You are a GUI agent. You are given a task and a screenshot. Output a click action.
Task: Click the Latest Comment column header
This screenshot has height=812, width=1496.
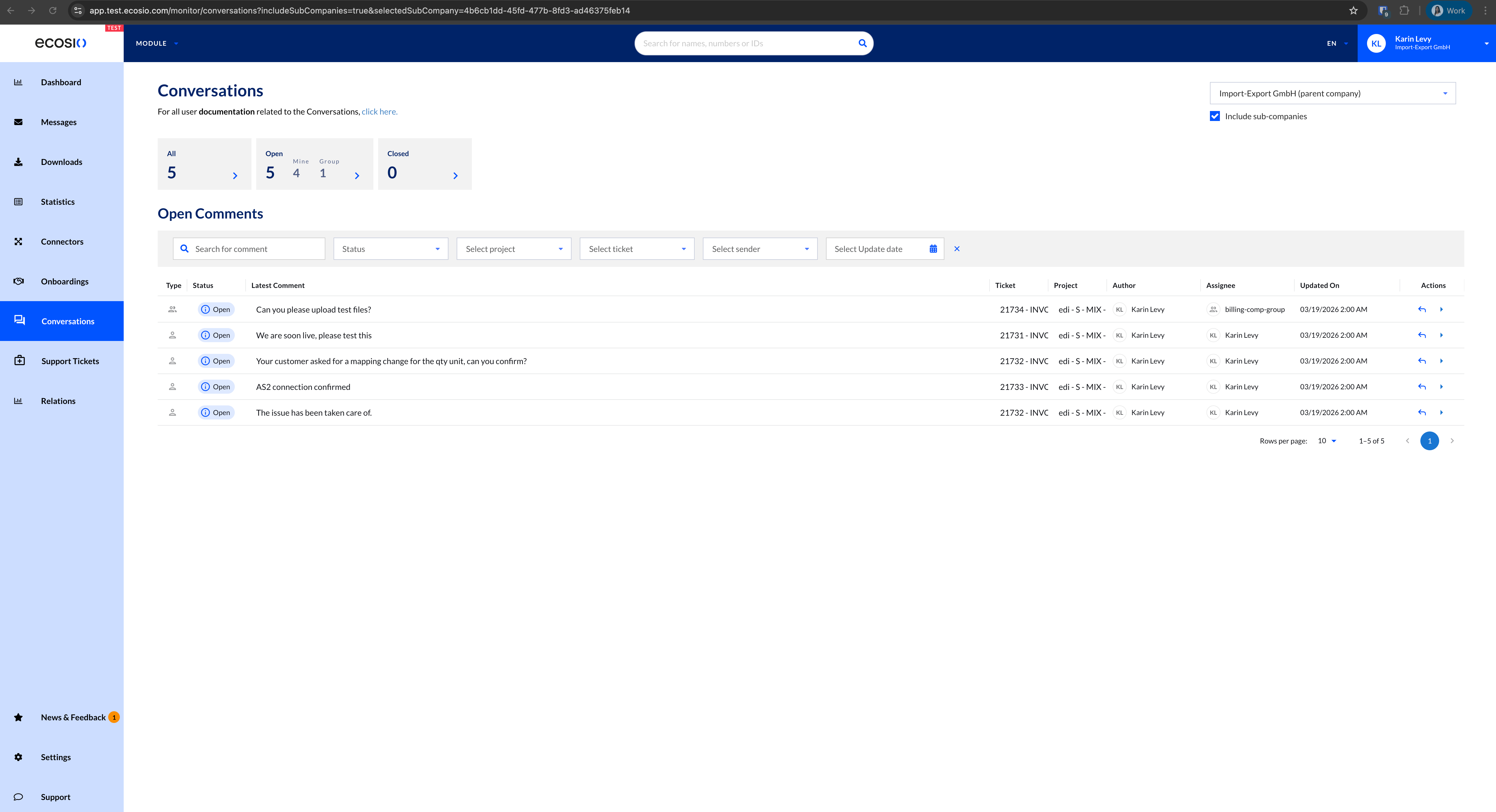click(x=278, y=285)
